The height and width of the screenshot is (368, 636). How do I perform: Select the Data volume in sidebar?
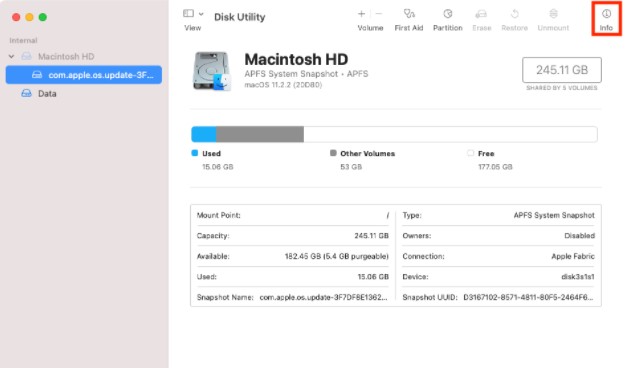coord(47,94)
